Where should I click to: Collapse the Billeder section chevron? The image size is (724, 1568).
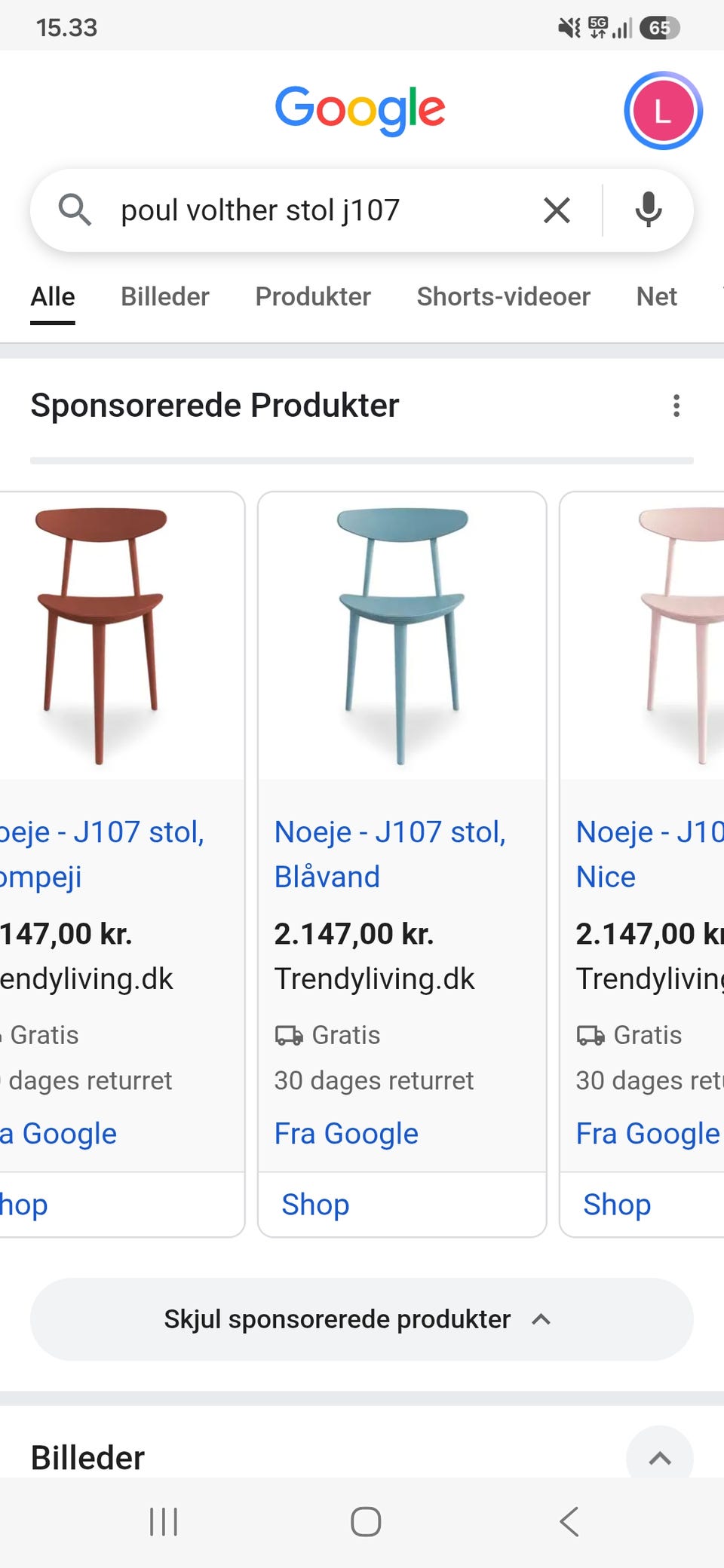[660, 1456]
